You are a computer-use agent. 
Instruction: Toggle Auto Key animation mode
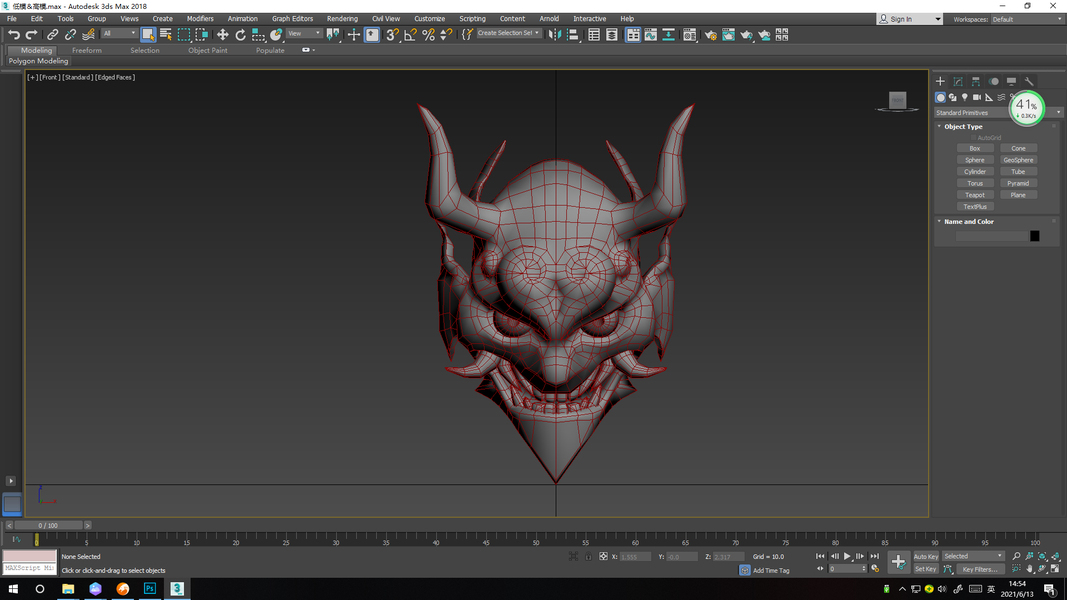point(926,556)
